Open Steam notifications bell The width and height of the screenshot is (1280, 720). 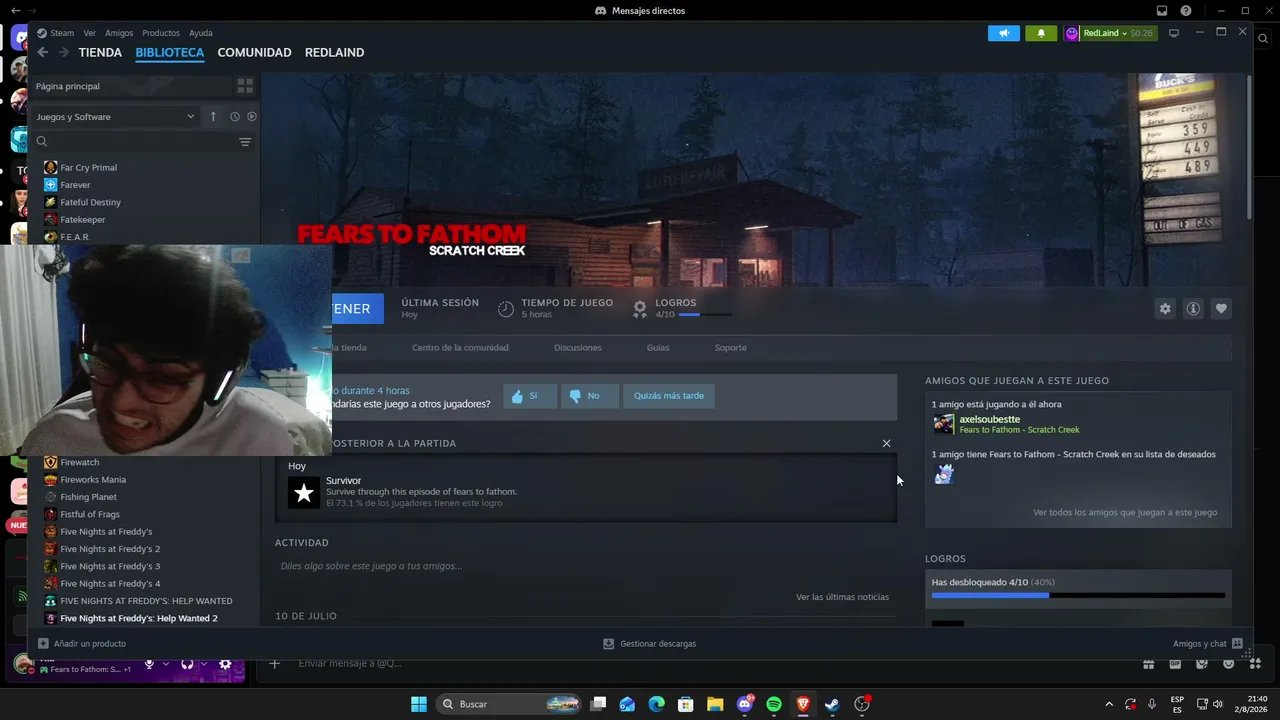pos(1041,33)
